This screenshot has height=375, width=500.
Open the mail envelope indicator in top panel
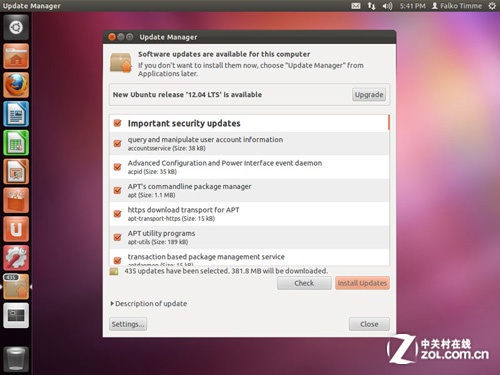tap(356, 6)
